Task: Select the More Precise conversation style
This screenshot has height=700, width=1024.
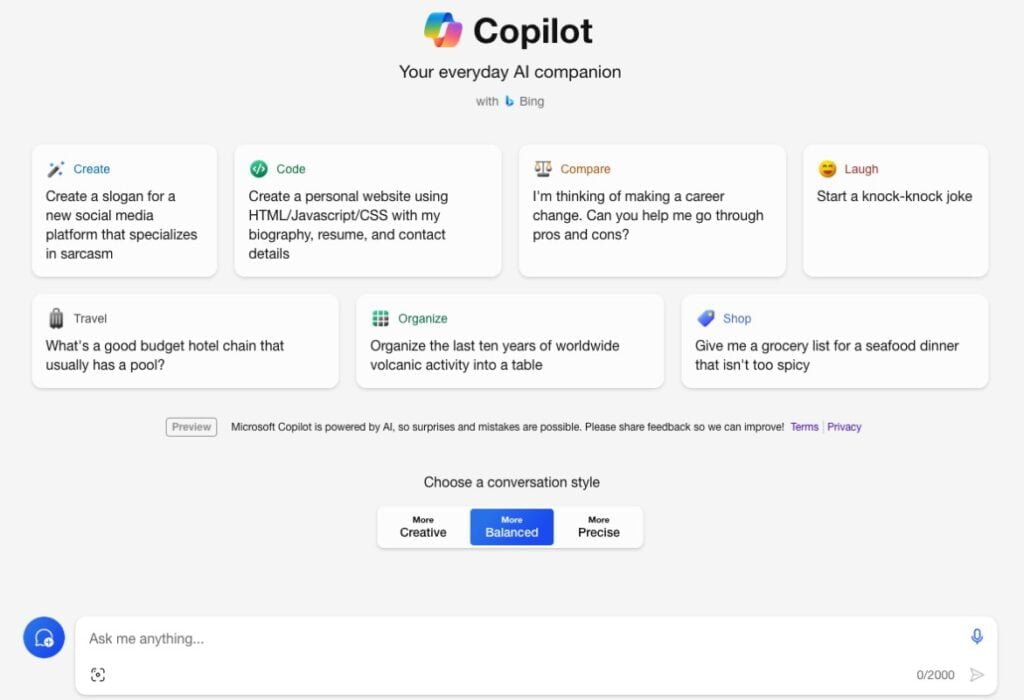Action: (x=599, y=527)
